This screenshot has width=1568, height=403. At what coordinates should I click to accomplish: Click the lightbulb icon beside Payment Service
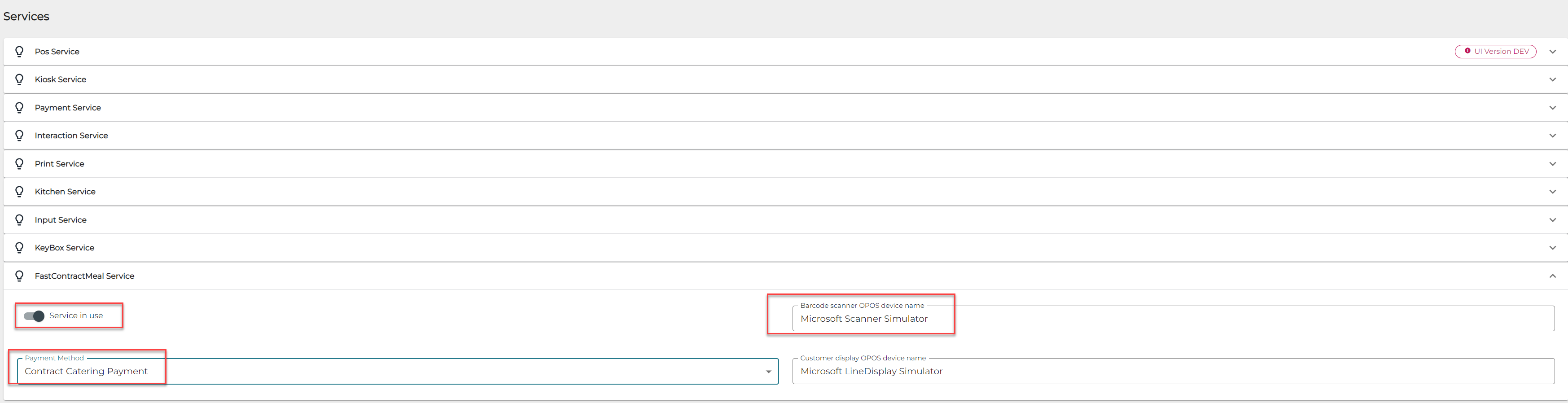[19, 108]
